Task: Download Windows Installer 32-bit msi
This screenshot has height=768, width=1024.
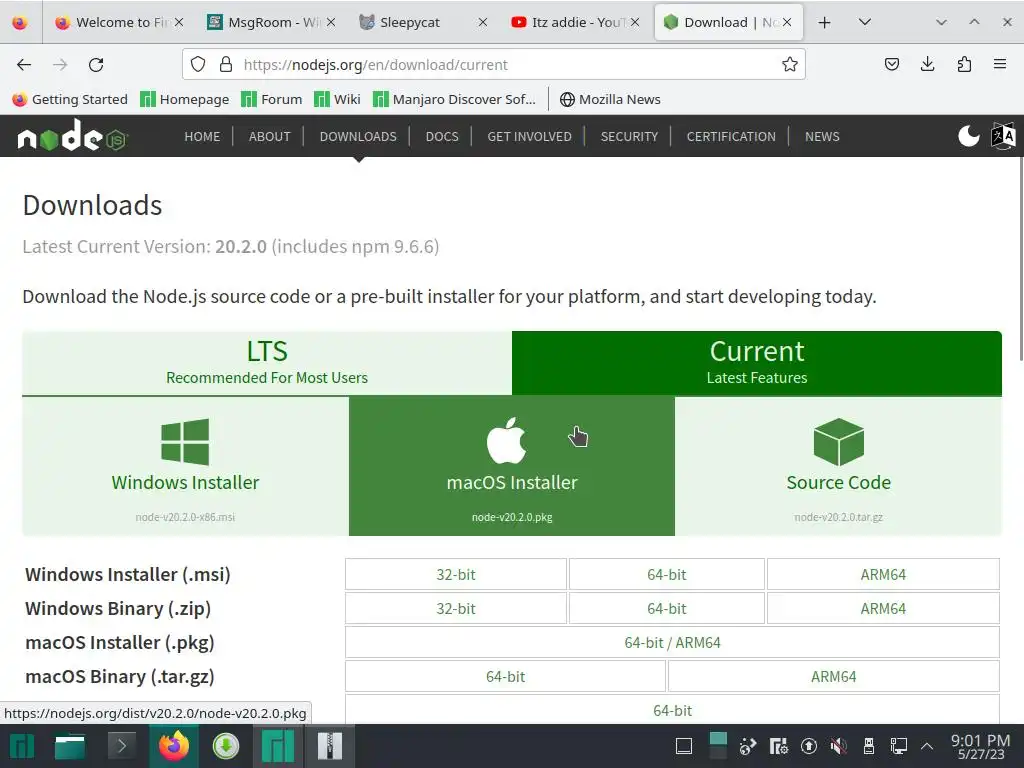Action: click(x=456, y=575)
